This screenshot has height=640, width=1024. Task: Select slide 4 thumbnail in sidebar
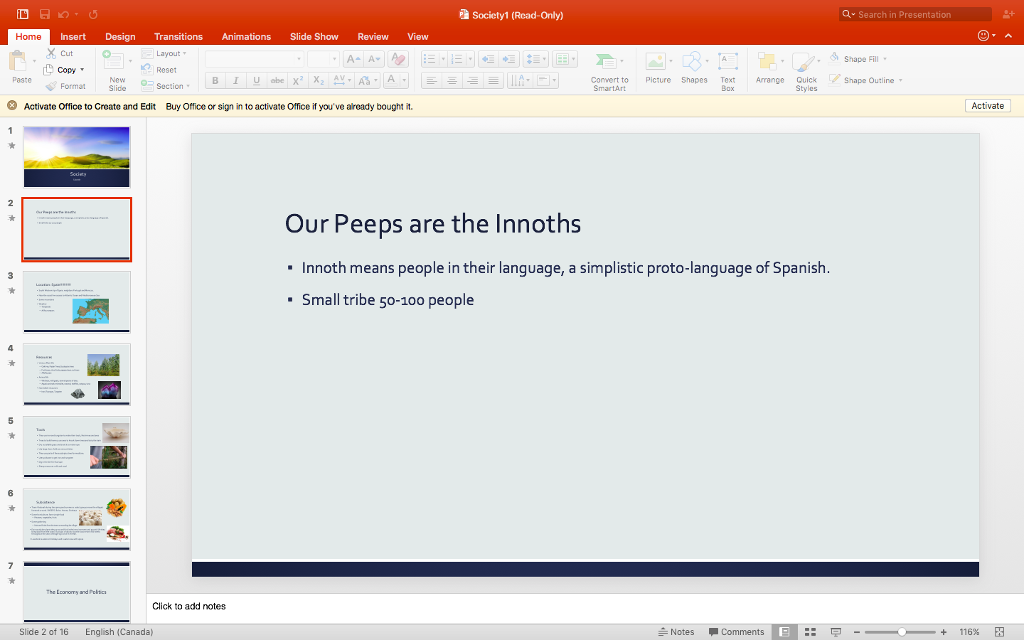point(77,374)
